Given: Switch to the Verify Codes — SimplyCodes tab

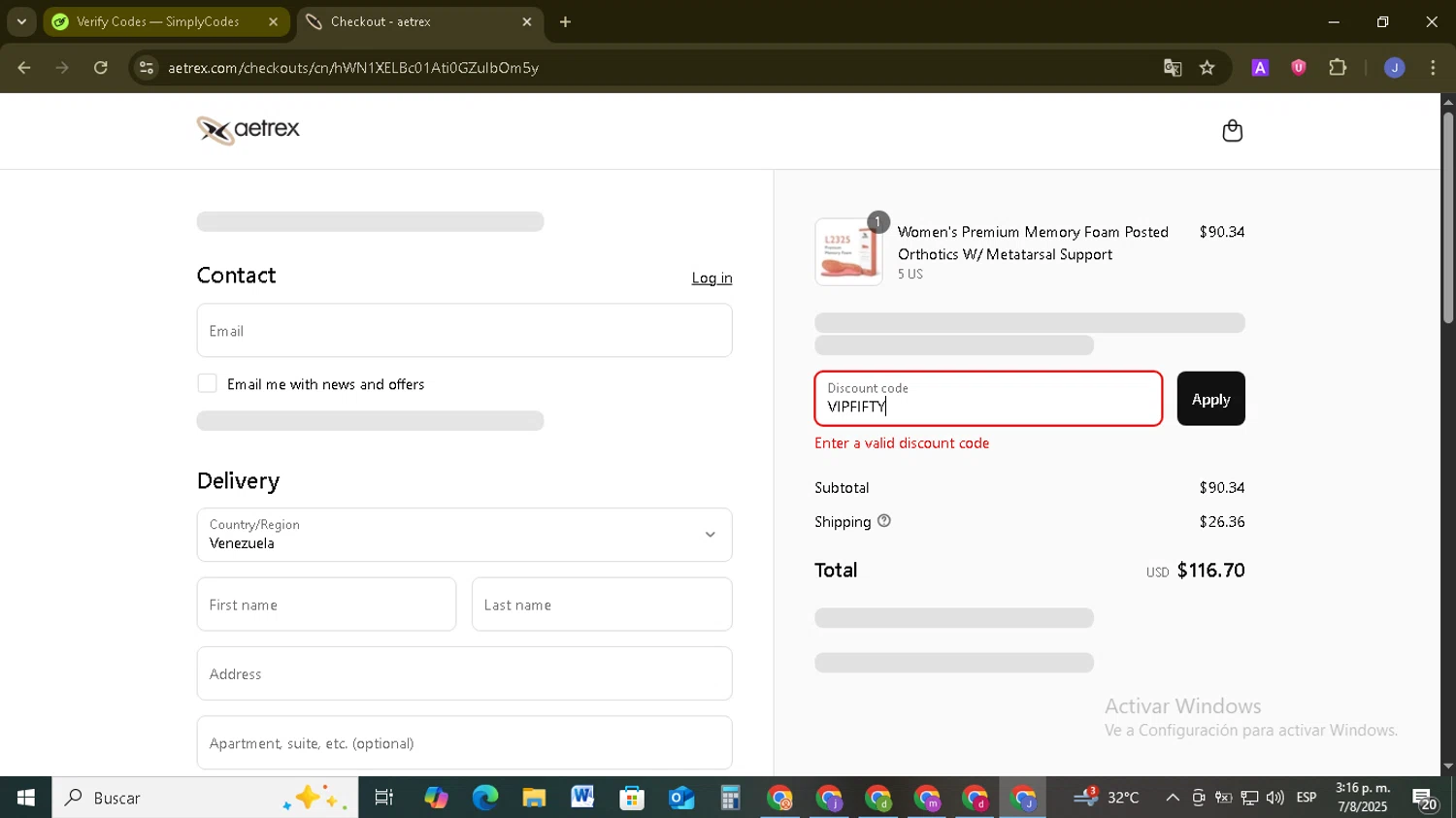Looking at the screenshot, I should (166, 21).
